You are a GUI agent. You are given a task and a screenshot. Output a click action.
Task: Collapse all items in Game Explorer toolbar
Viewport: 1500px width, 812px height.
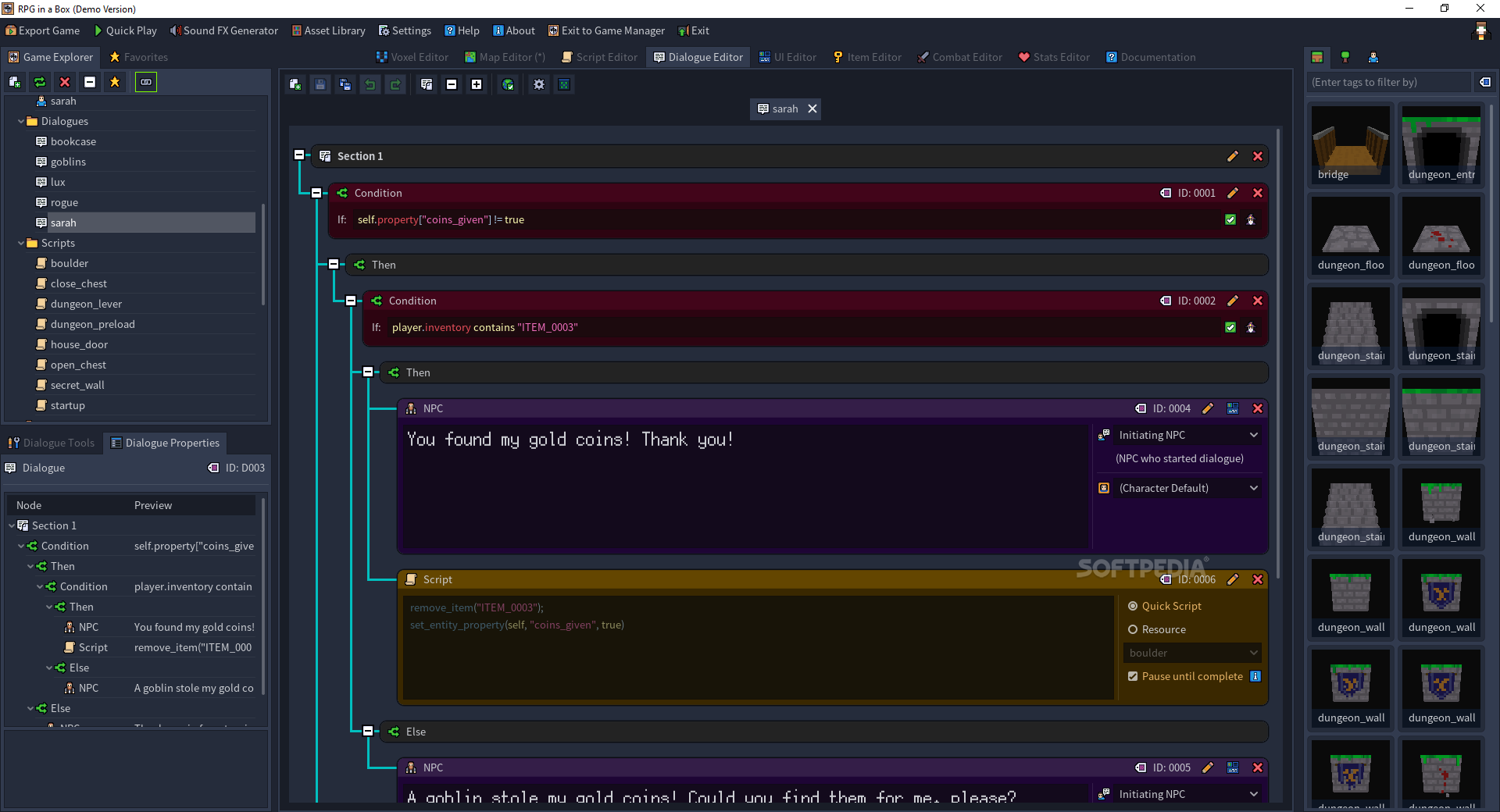click(x=90, y=82)
